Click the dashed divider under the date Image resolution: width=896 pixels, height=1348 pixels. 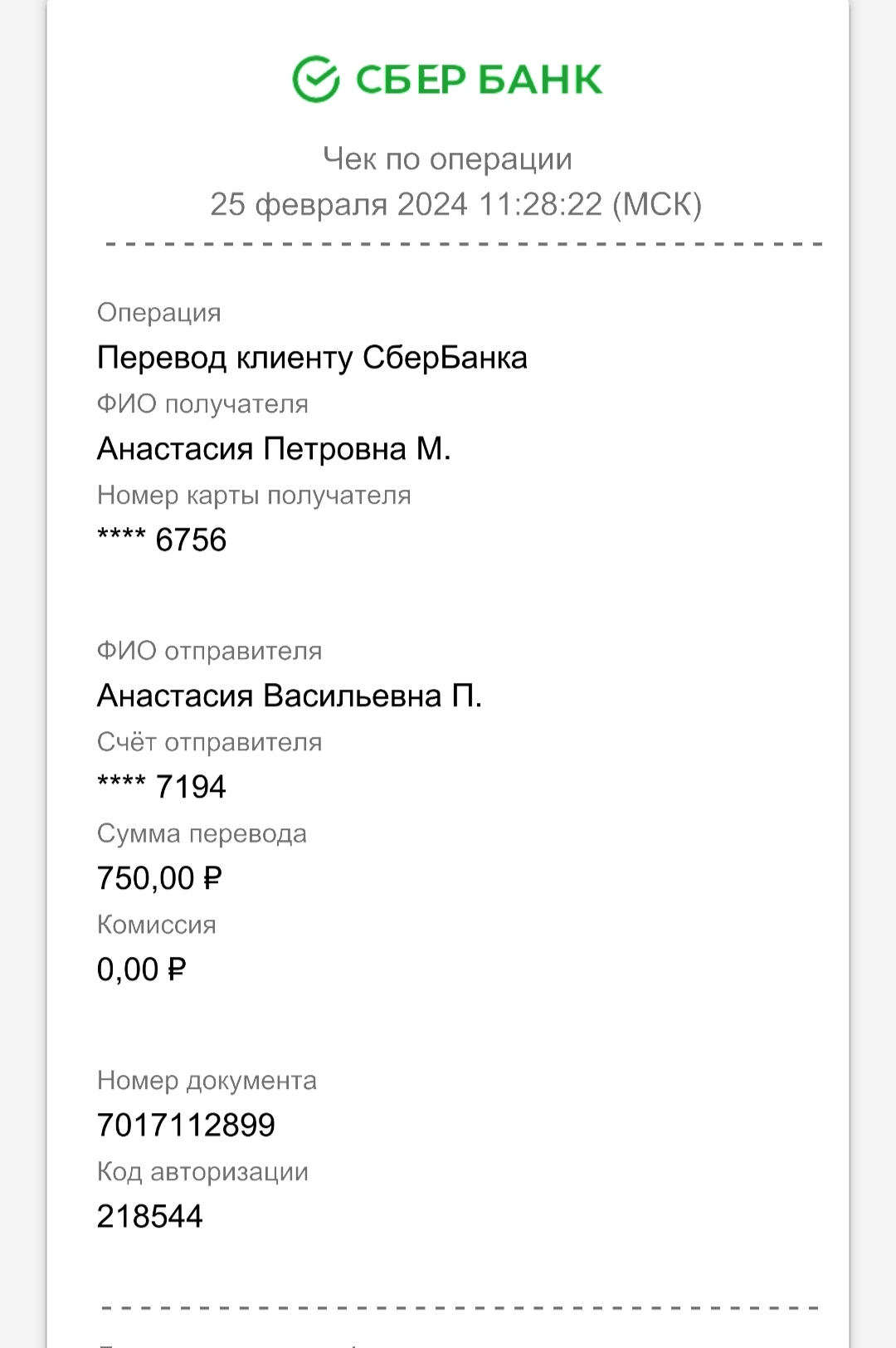click(x=464, y=245)
